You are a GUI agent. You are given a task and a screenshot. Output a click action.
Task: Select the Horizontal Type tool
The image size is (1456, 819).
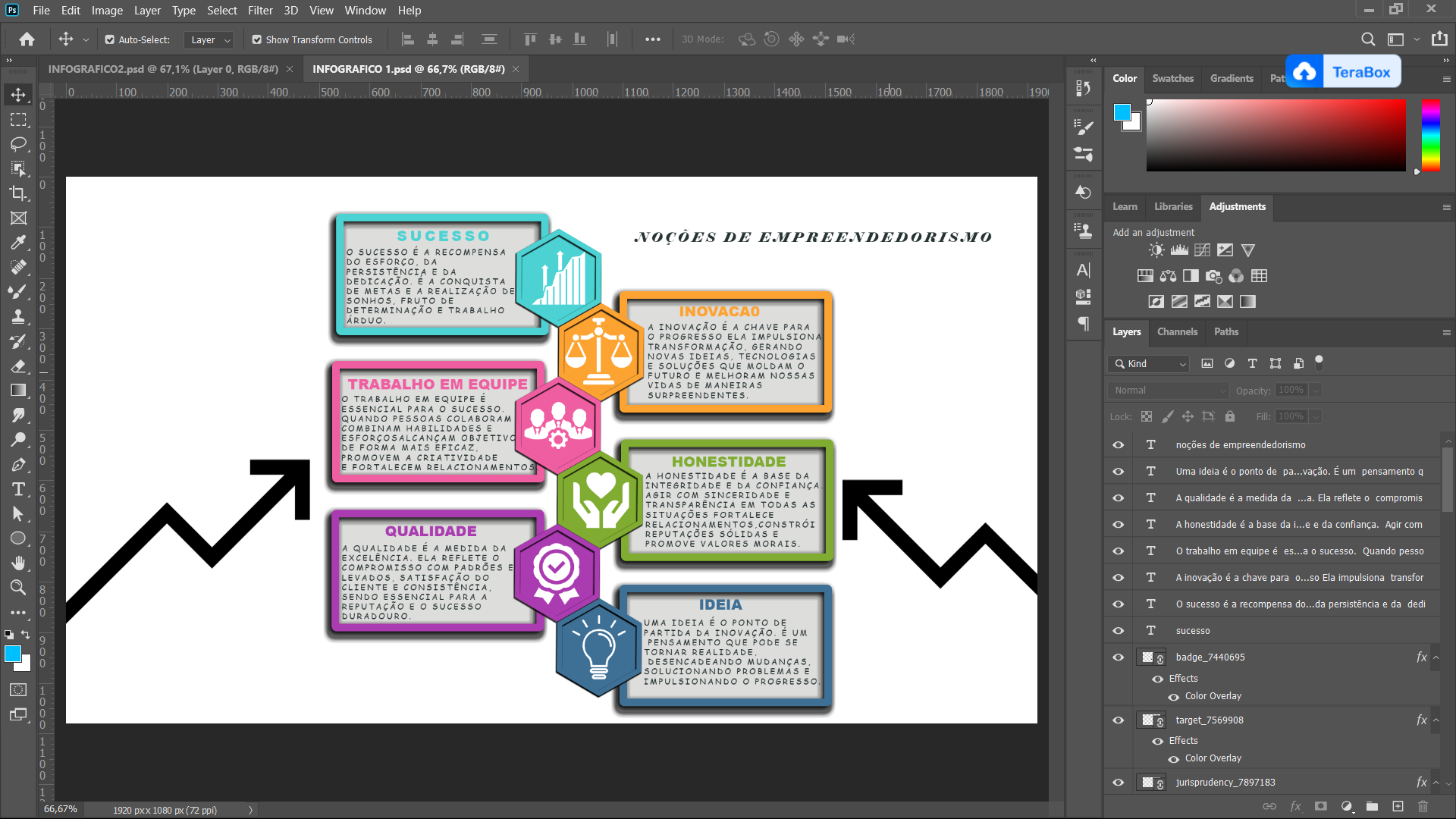[x=18, y=489]
